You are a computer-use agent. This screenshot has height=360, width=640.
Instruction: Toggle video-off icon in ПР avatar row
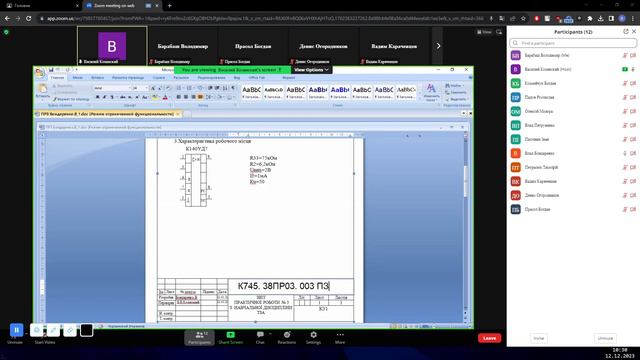[x=633, y=97]
